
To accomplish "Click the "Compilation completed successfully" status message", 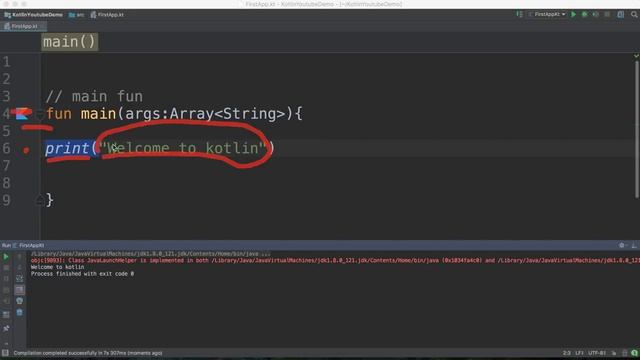I will pos(88,353).
